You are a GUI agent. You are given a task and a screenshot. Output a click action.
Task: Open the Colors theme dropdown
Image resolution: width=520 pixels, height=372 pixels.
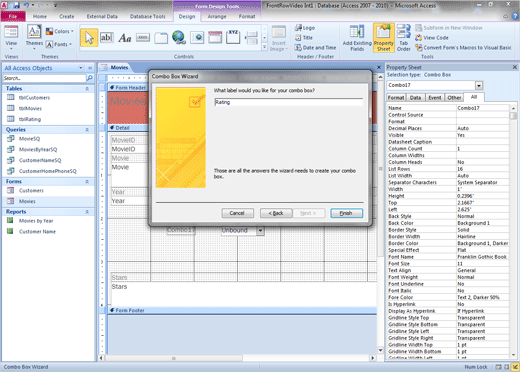click(60, 31)
